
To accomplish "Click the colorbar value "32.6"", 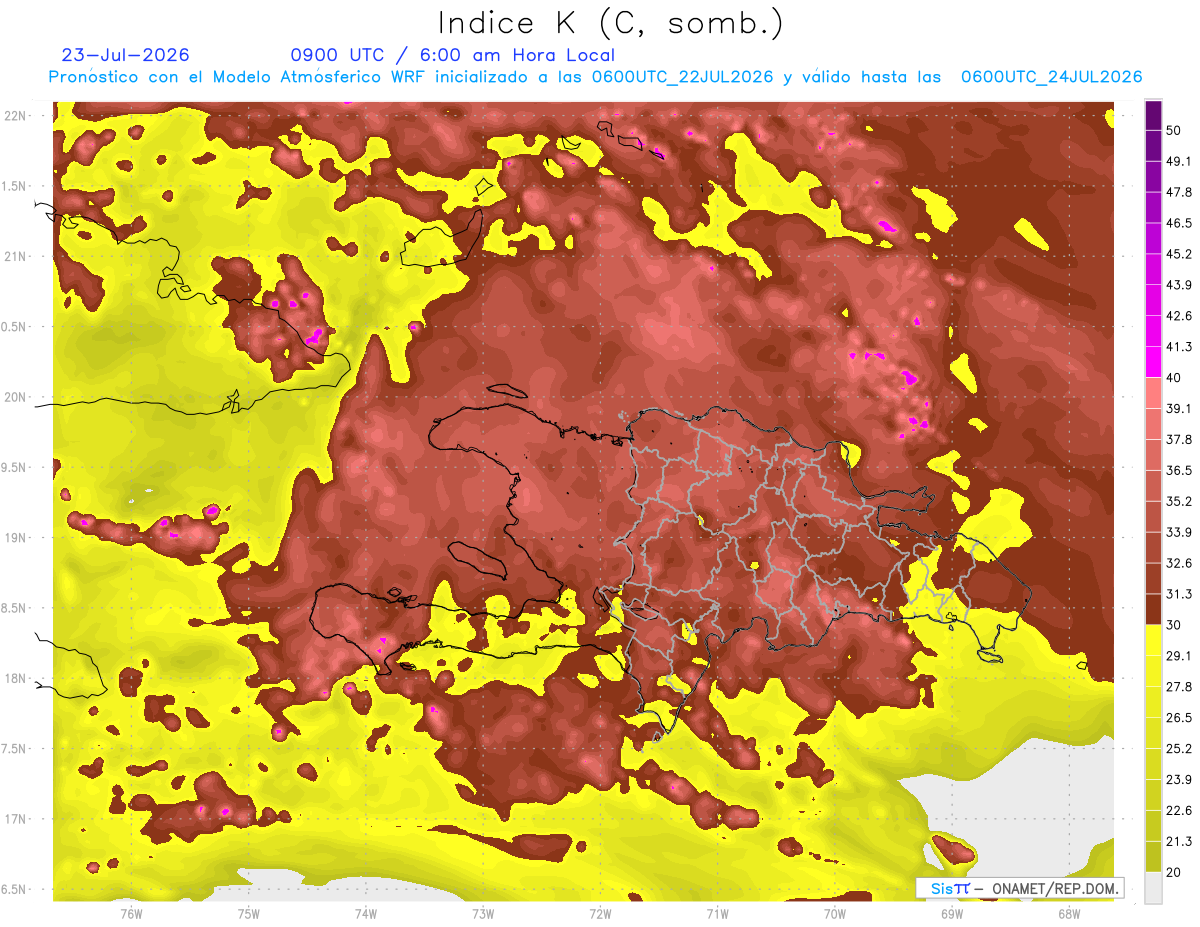I will [1180, 563].
